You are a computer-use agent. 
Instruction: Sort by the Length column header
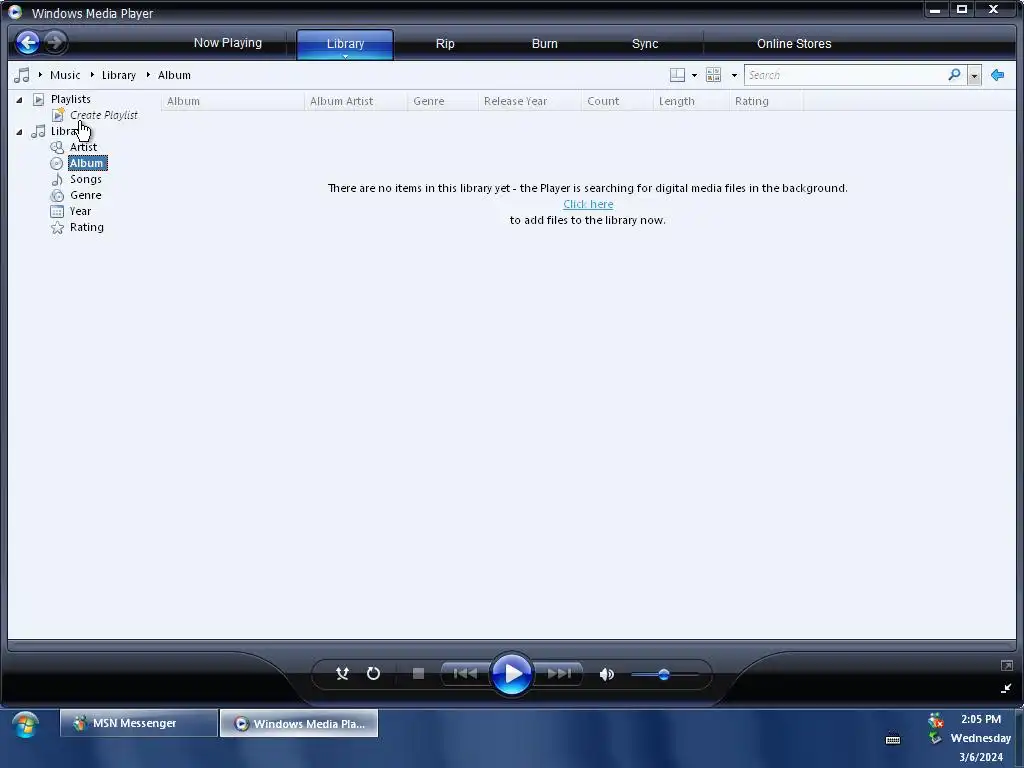point(691,101)
